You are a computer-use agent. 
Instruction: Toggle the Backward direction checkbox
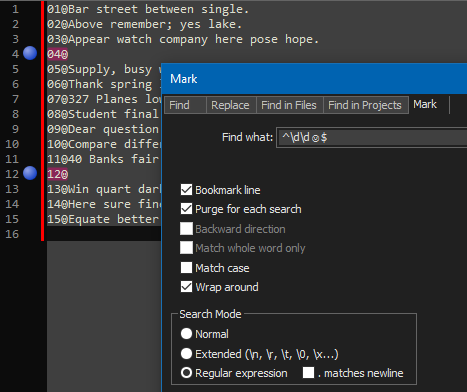point(186,229)
